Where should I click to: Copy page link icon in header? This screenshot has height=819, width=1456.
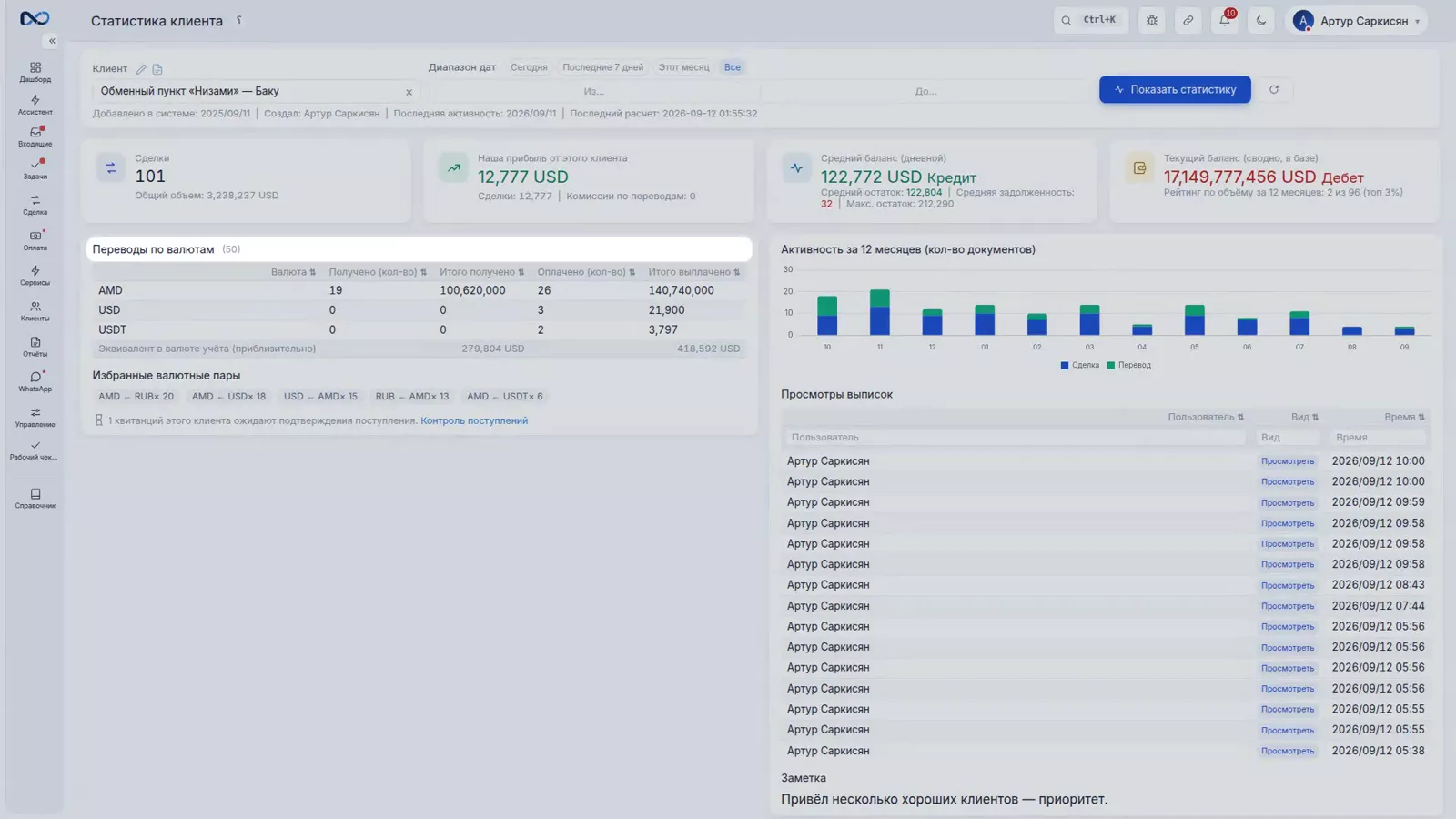pyautogui.click(x=1188, y=20)
